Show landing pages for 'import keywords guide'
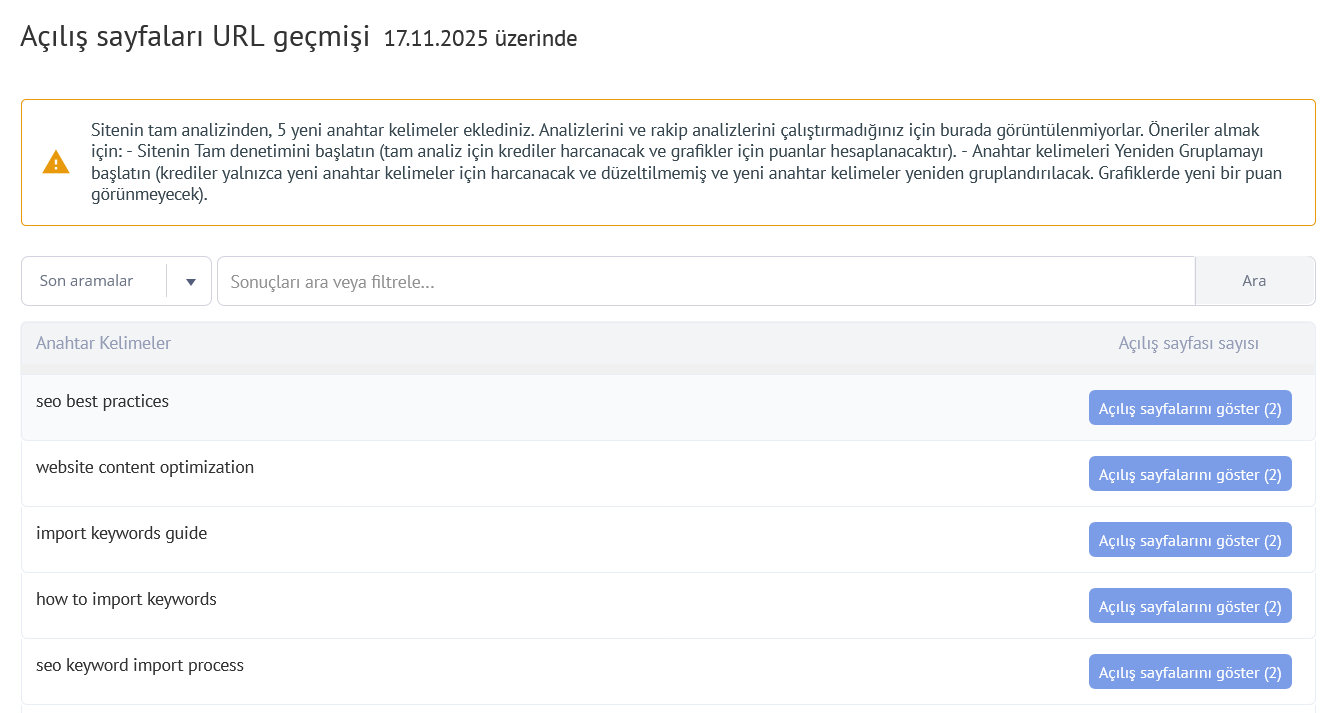1332x713 pixels. tap(1189, 539)
